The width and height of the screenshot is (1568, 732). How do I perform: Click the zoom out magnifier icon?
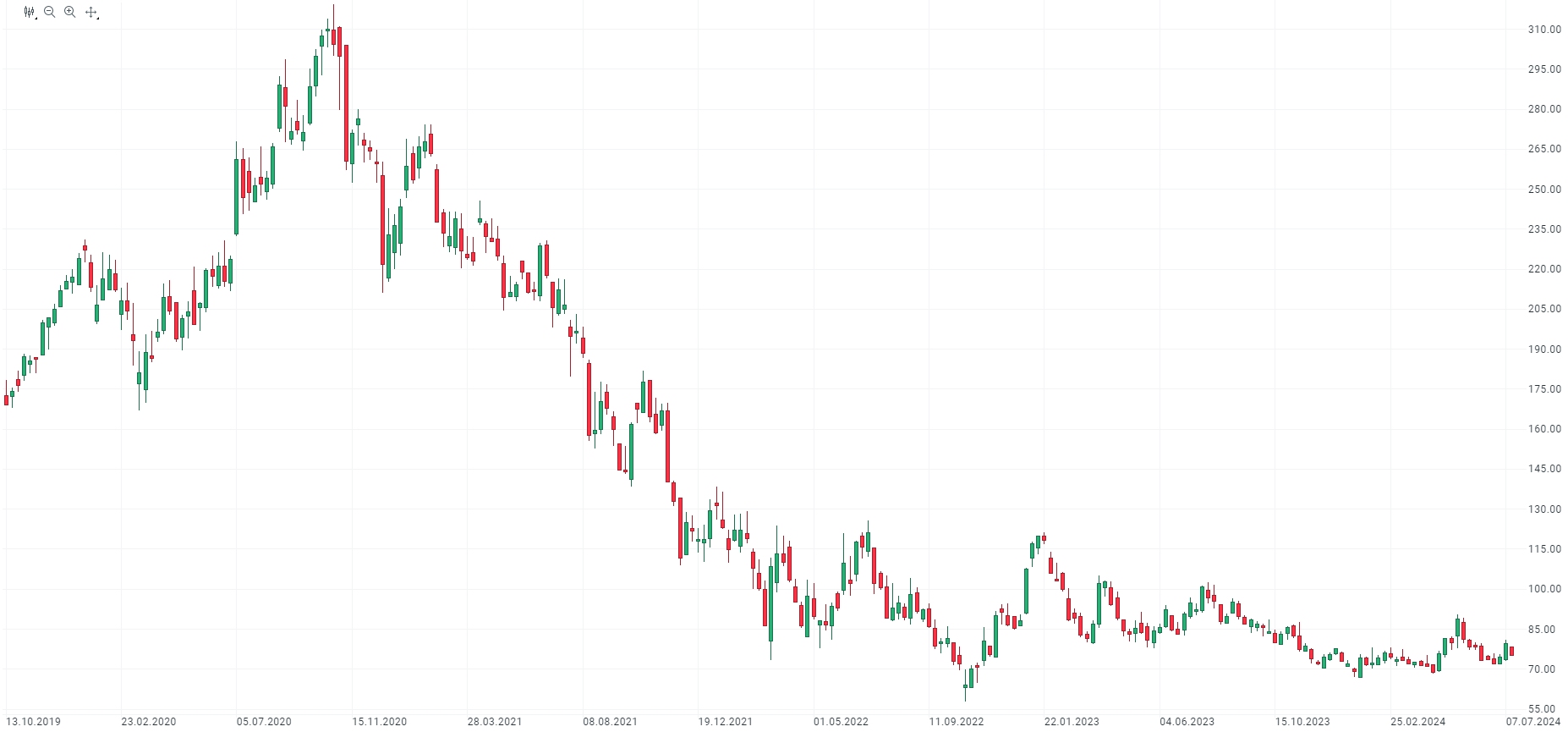click(x=50, y=12)
